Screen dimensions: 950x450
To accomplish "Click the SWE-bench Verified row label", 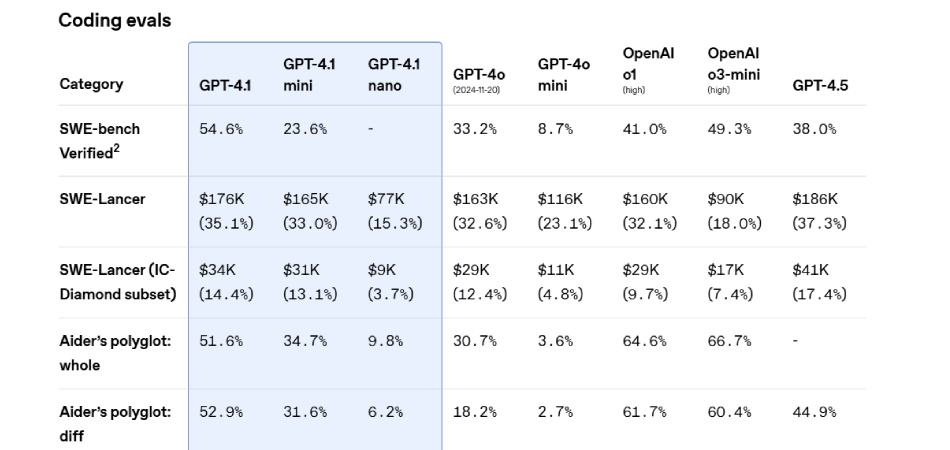I will [x=100, y=141].
